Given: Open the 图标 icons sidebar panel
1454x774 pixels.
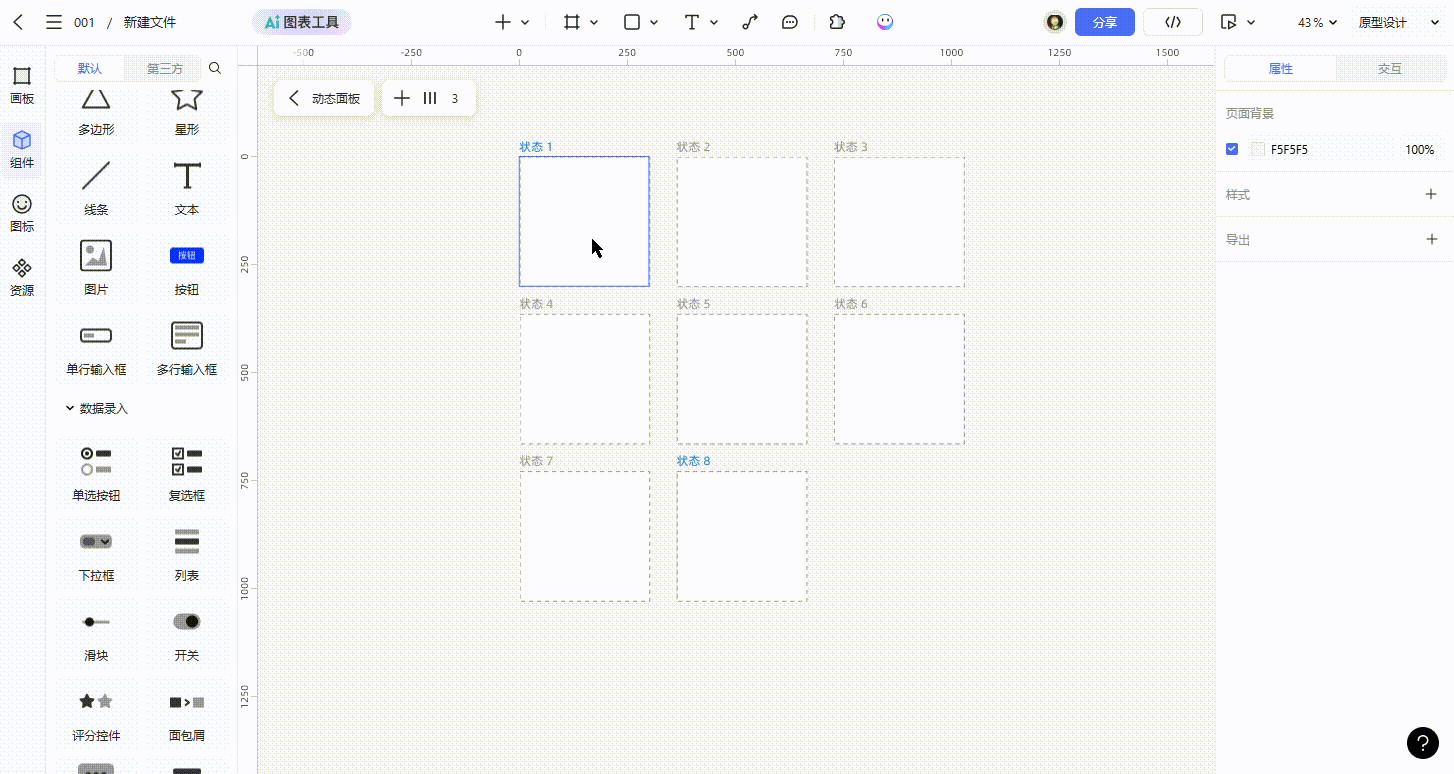Looking at the screenshot, I should click(x=22, y=212).
